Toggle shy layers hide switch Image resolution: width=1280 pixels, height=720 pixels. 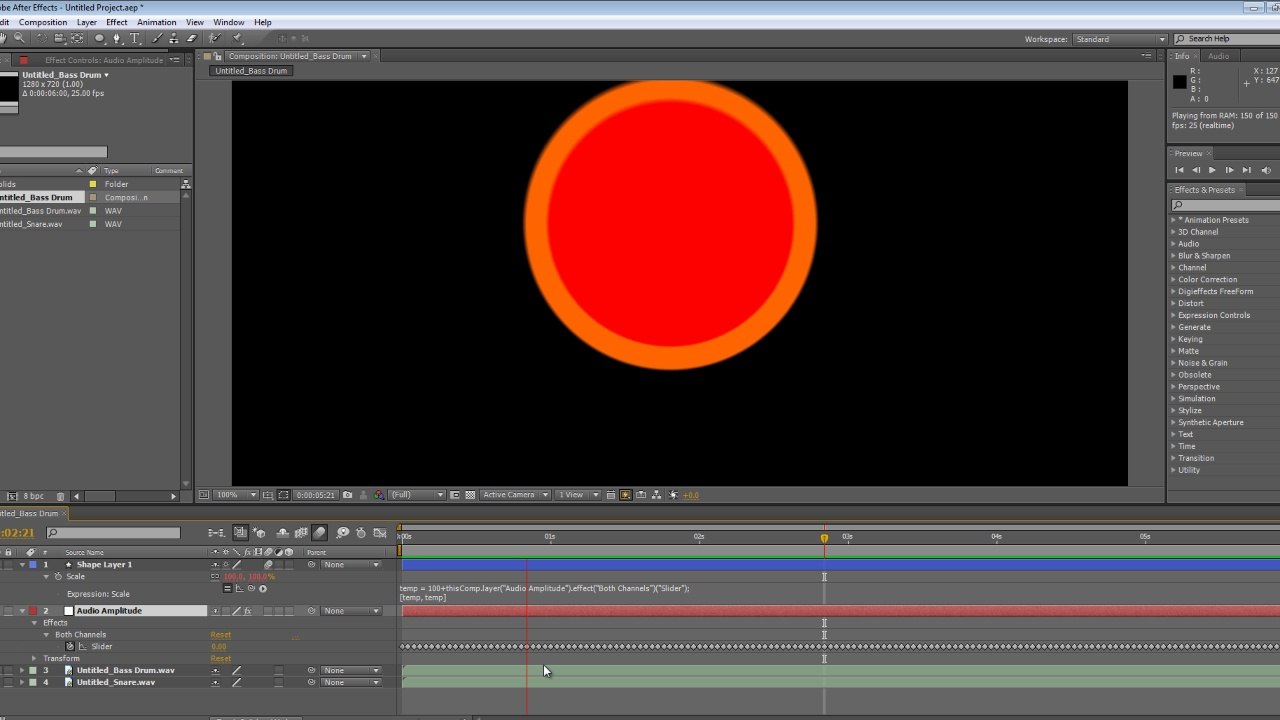283,533
